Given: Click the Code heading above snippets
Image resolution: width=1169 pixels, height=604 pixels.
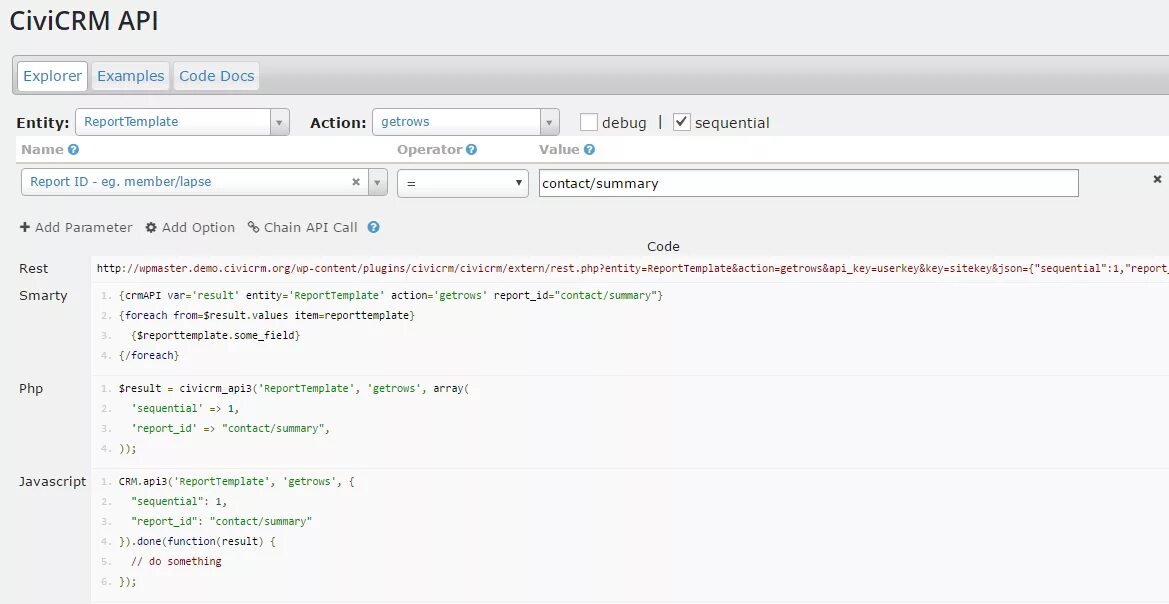Looking at the screenshot, I should point(664,246).
